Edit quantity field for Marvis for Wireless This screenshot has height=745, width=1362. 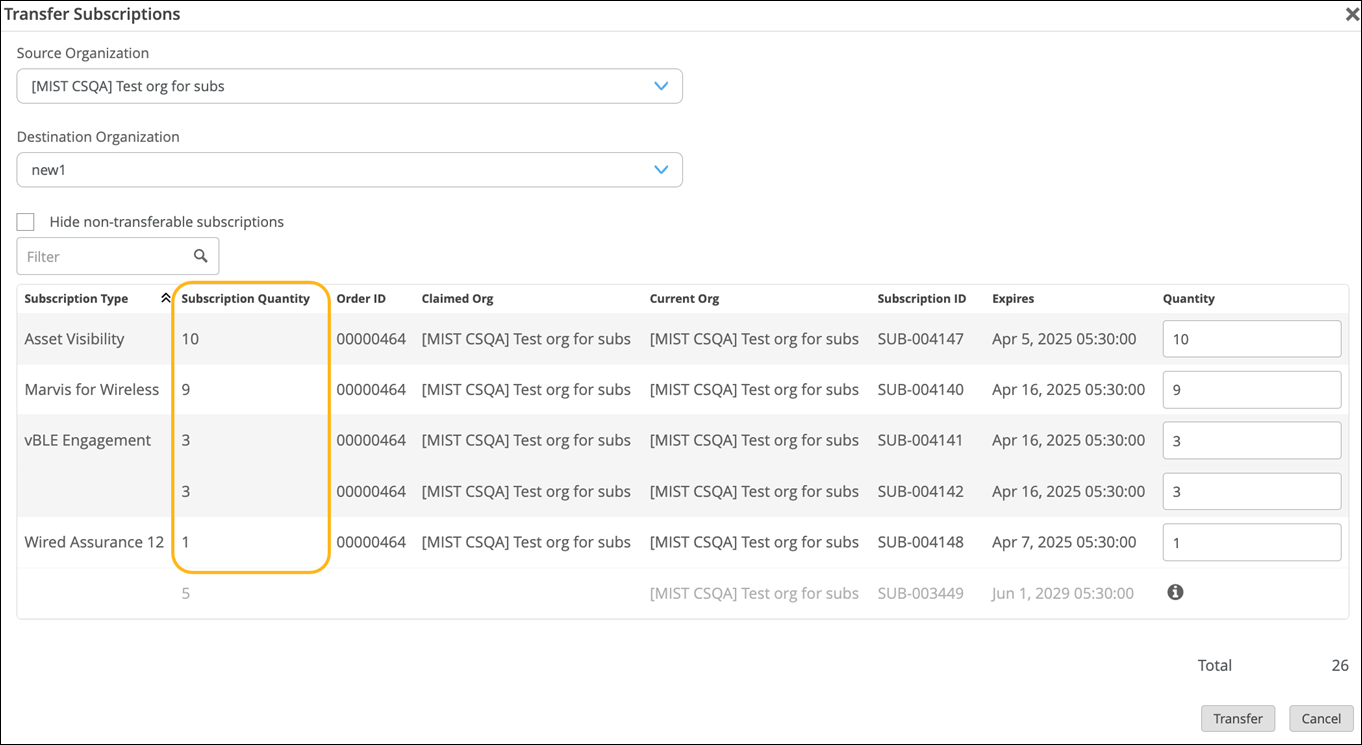1250,390
